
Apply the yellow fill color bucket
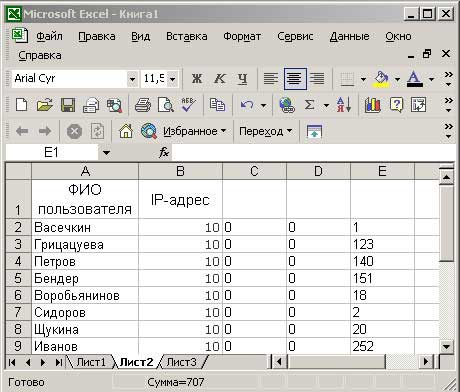[382, 79]
